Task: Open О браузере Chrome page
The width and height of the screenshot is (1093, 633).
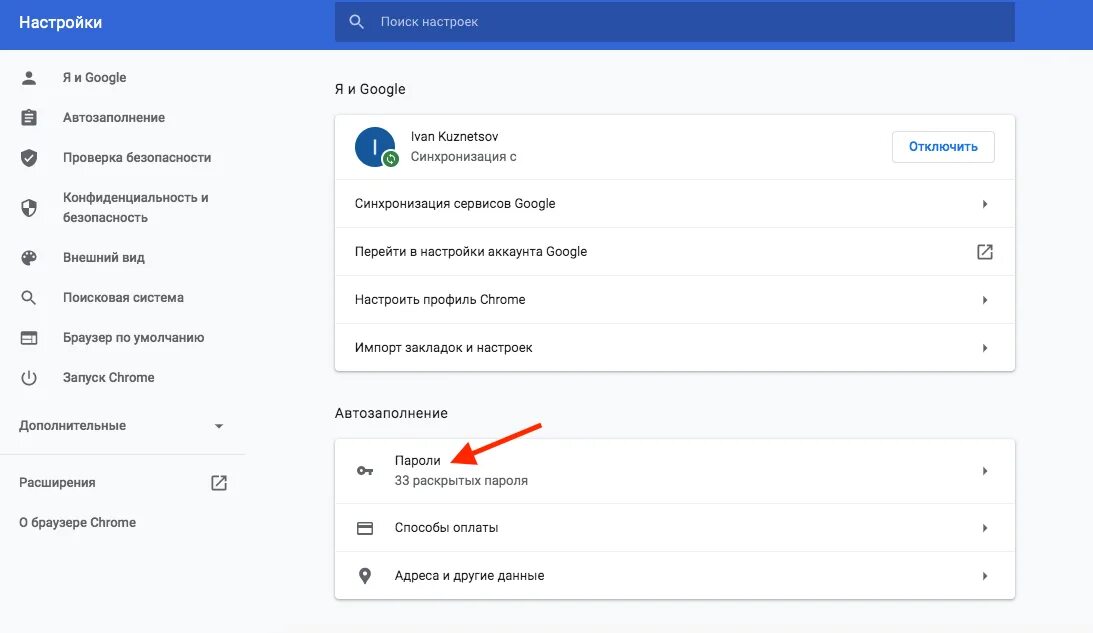Action: [77, 522]
